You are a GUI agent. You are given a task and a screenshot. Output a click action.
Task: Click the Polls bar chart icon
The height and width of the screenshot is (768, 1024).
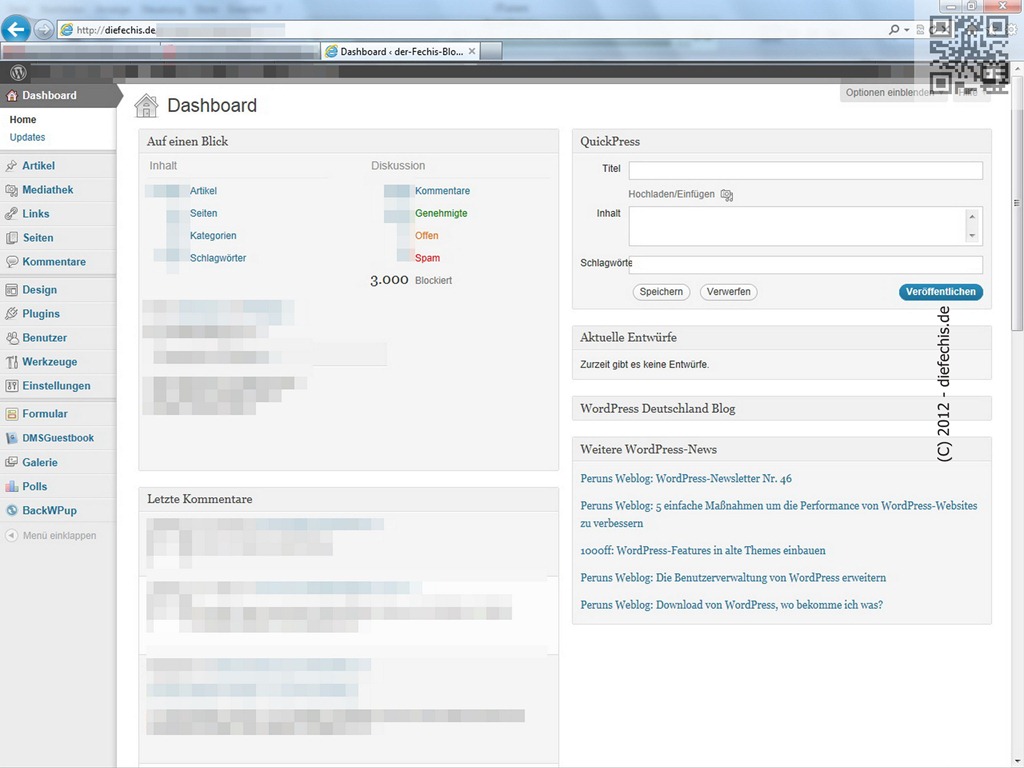(x=11, y=487)
